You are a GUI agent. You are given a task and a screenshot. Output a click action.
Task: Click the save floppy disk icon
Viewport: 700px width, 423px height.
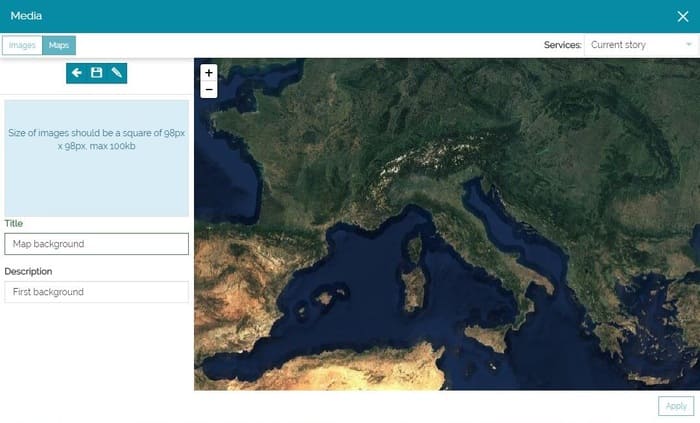97,73
